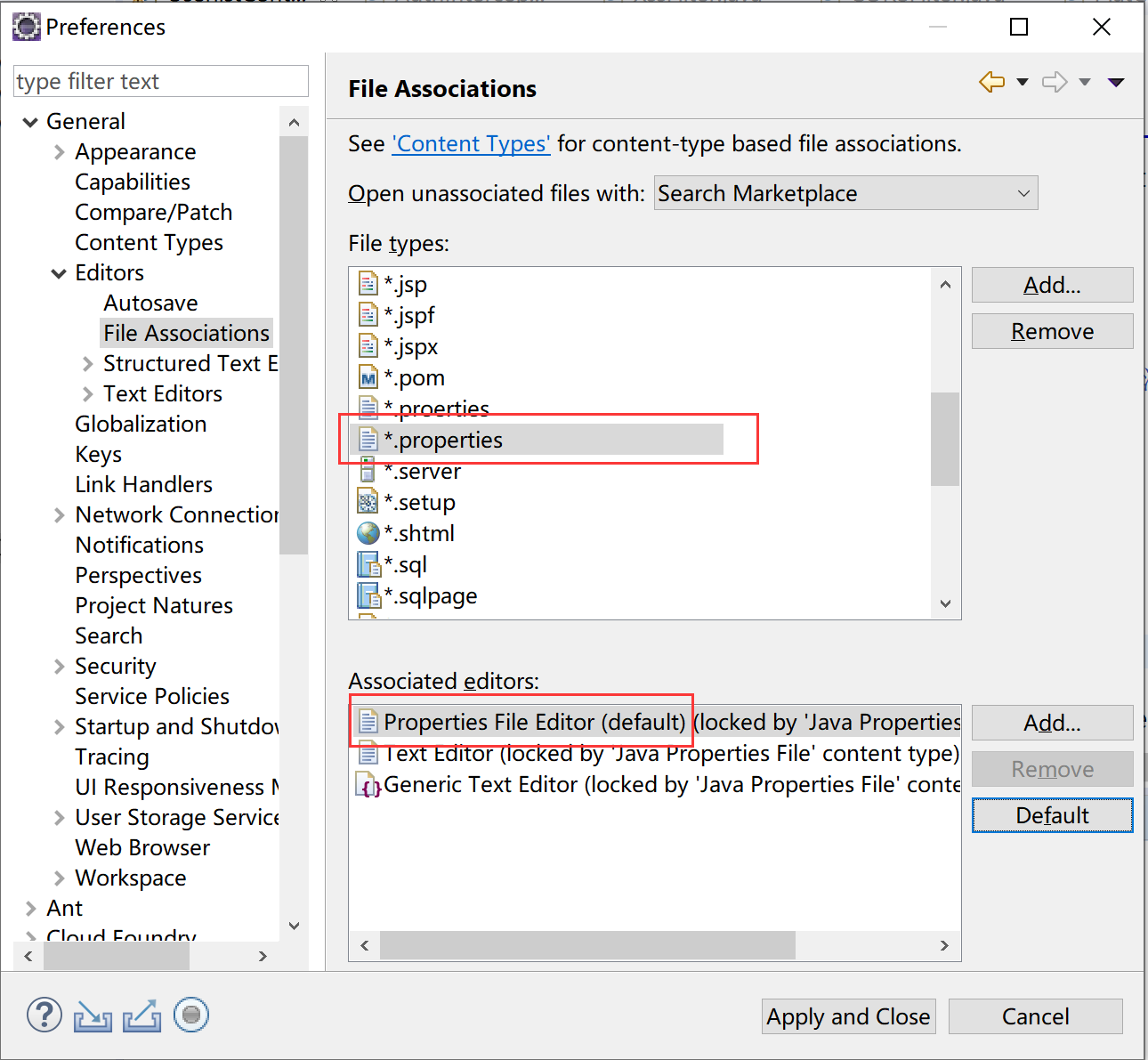1148x1060 pixels.
Task: Click Add button for file types
Action: coord(1052,285)
